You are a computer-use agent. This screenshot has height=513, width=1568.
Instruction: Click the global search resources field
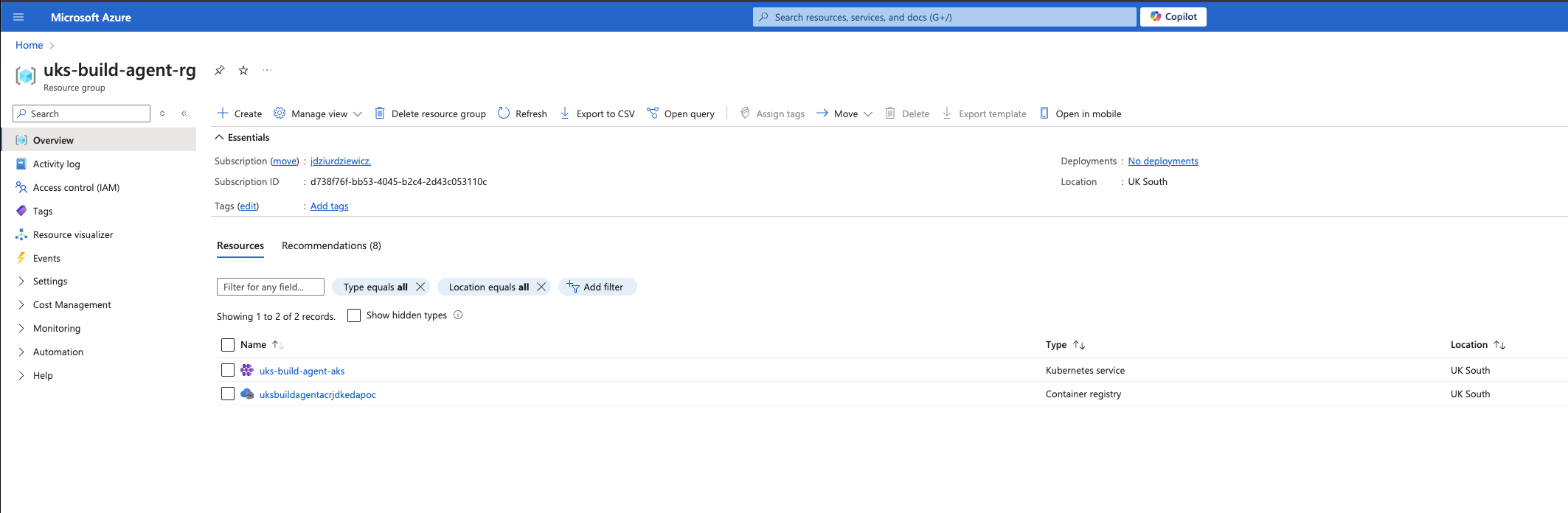(x=944, y=17)
